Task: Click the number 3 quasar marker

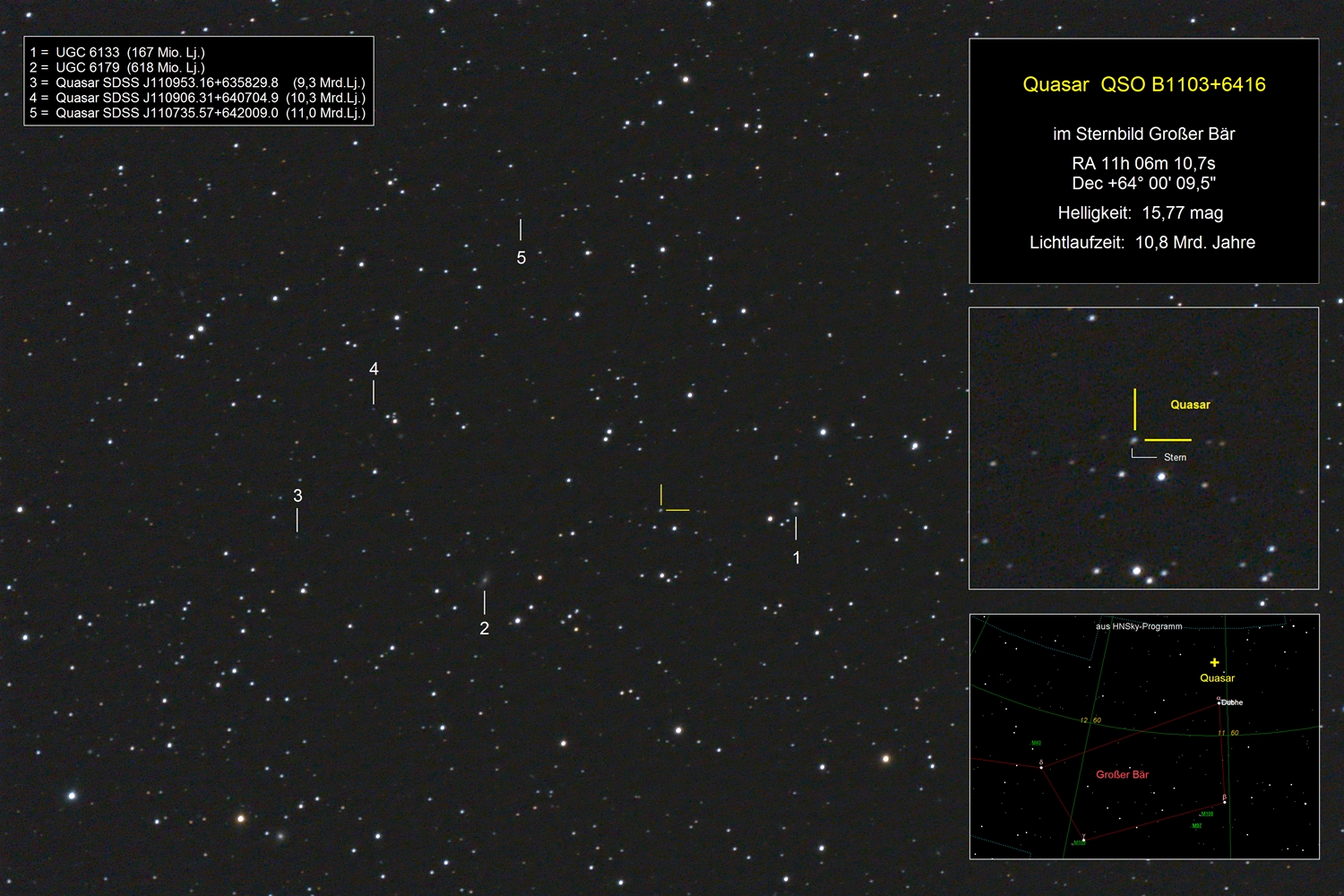Action: [x=297, y=495]
